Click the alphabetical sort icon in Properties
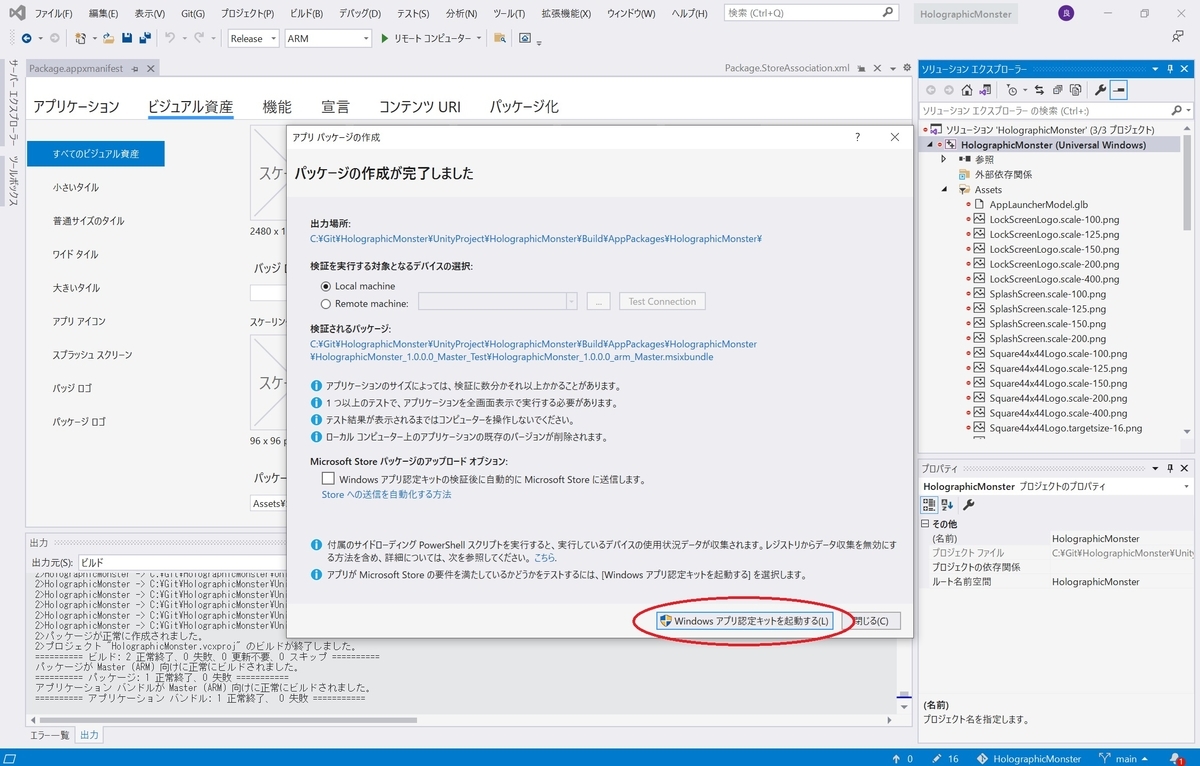1200x766 pixels. (x=948, y=505)
